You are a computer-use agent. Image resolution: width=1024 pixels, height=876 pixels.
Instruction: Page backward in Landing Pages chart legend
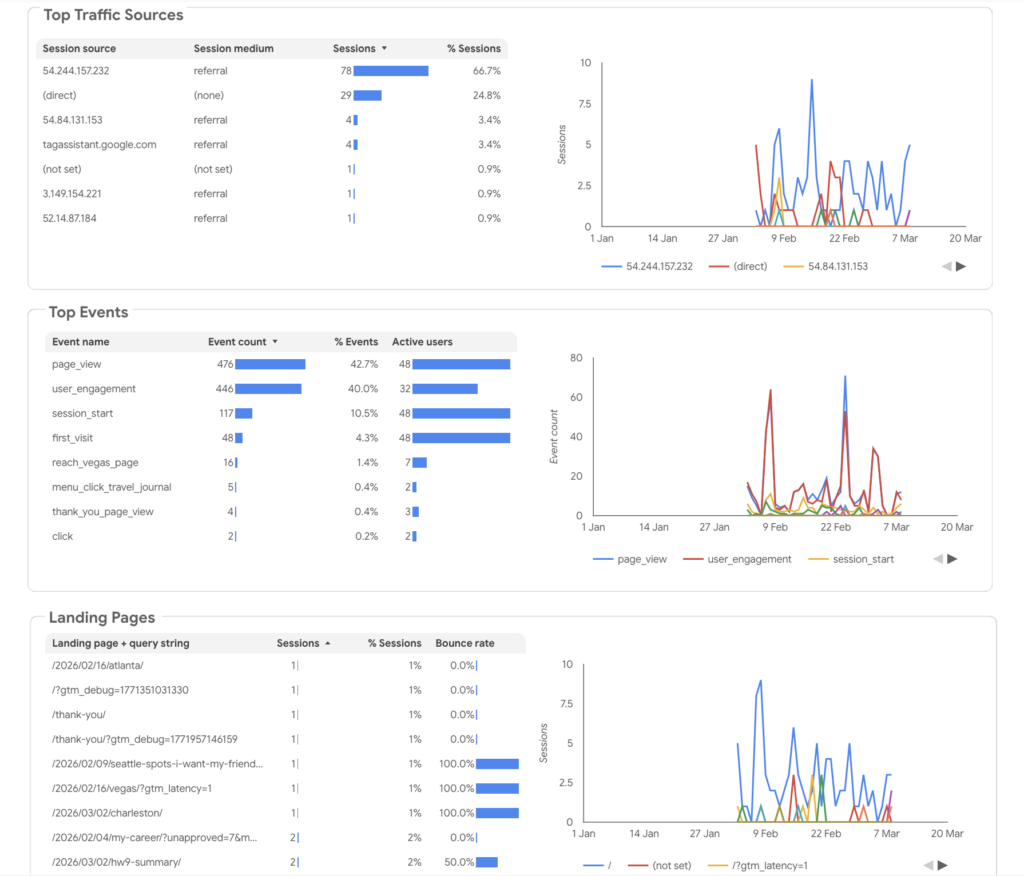[x=928, y=865]
